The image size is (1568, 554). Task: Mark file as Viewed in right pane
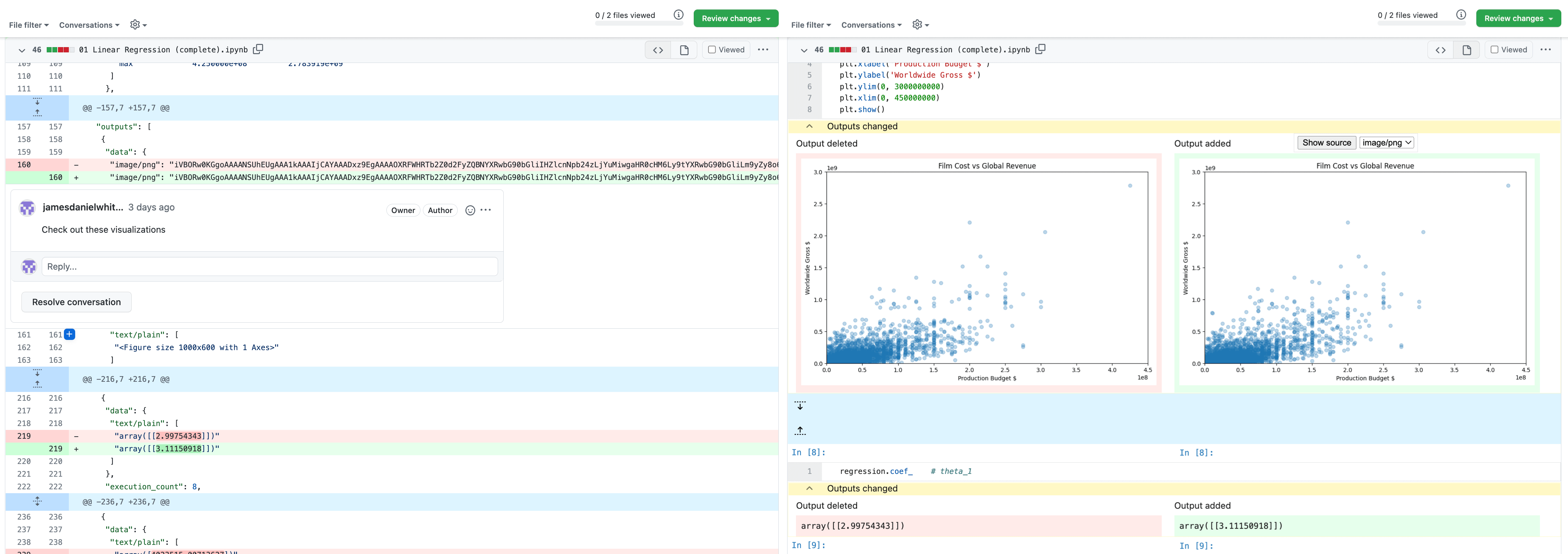pyautogui.click(x=1508, y=50)
